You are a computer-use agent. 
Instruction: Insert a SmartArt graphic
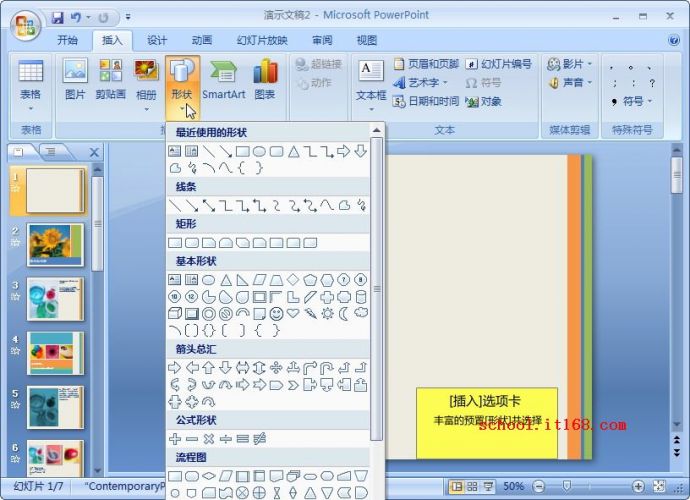[x=224, y=79]
